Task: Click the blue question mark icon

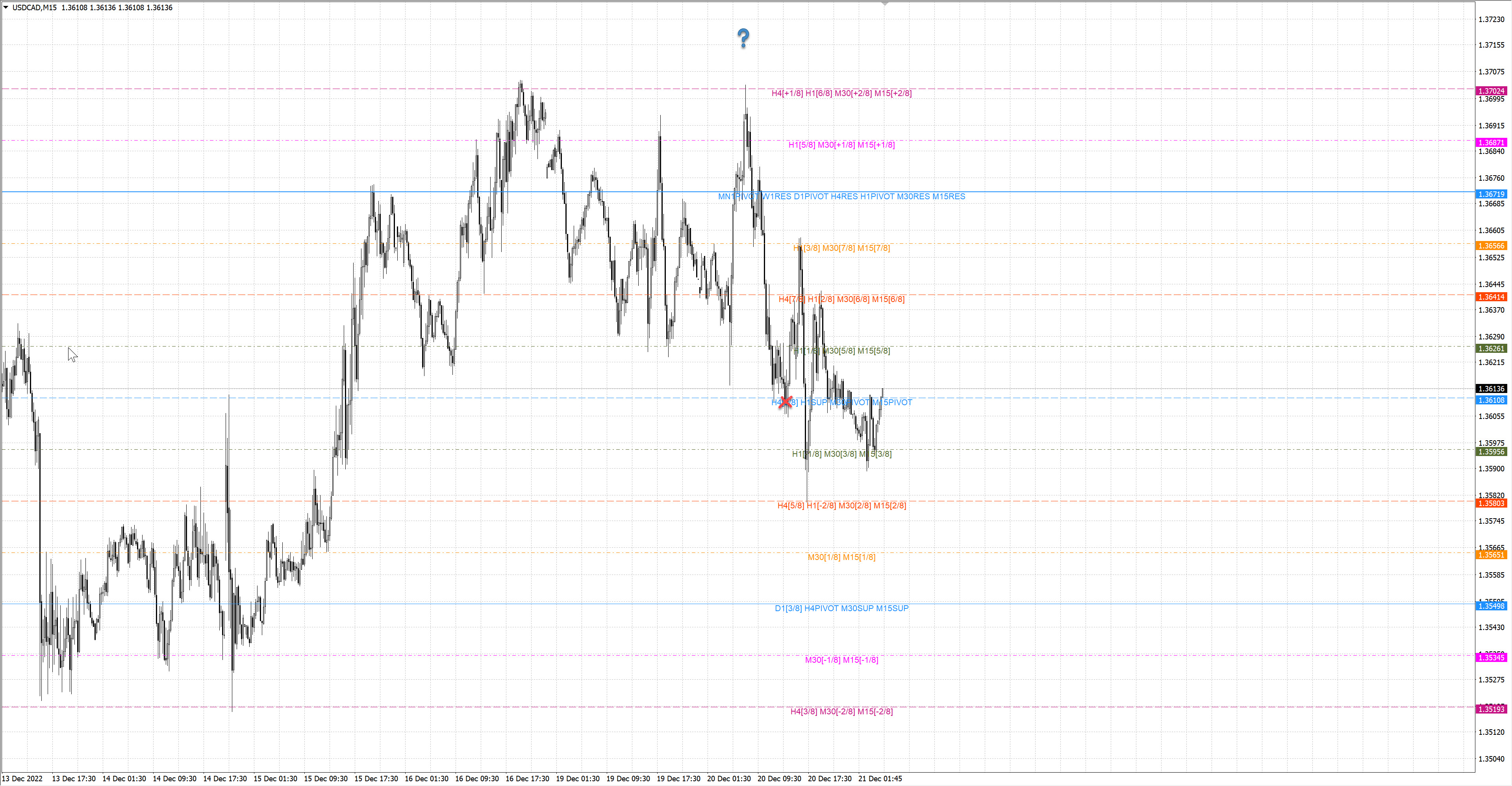Action: [x=743, y=38]
